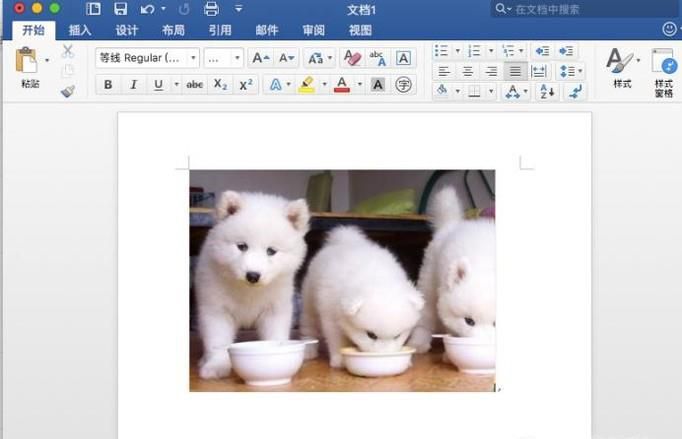Image resolution: width=682 pixels, height=439 pixels.
Task: Switch to the 插入 tab
Action: tap(80, 30)
